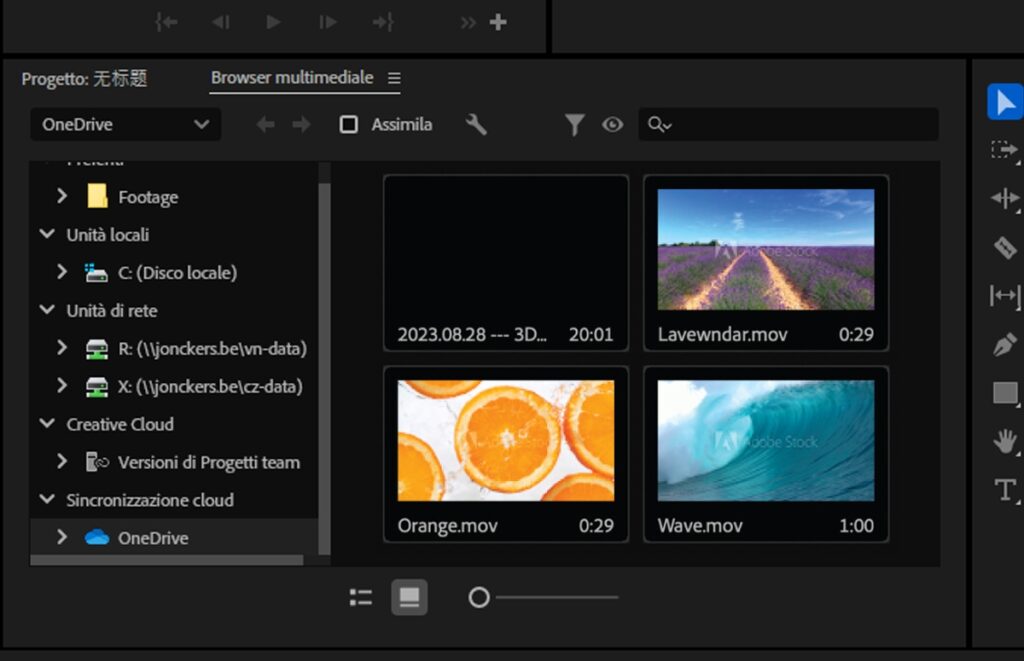The width and height of the screenshot is (1024, 661).
Task: Adjust the thumbnail size slider
Action: [x=479, y=597]
